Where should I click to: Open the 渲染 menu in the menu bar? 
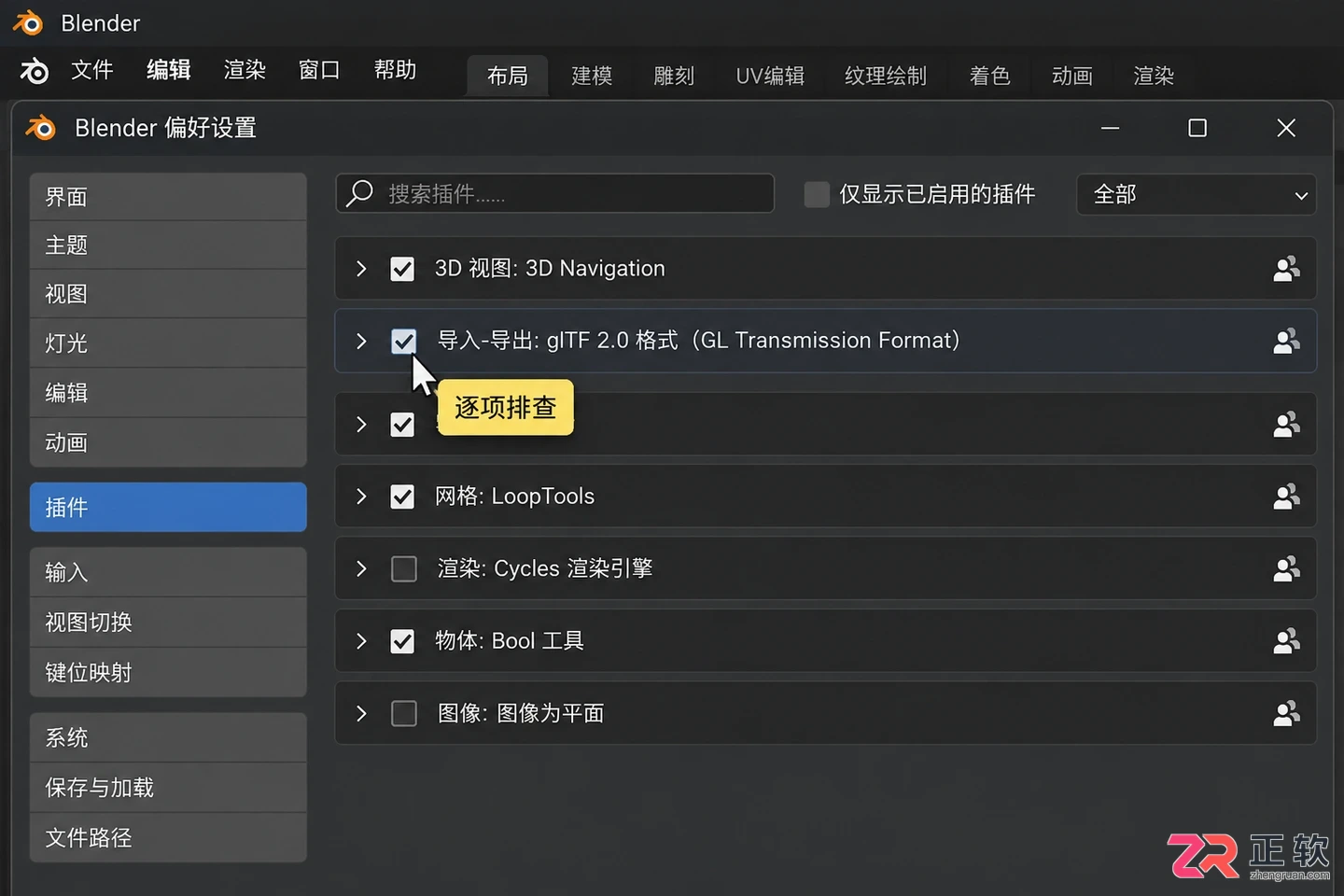point(245,70)
